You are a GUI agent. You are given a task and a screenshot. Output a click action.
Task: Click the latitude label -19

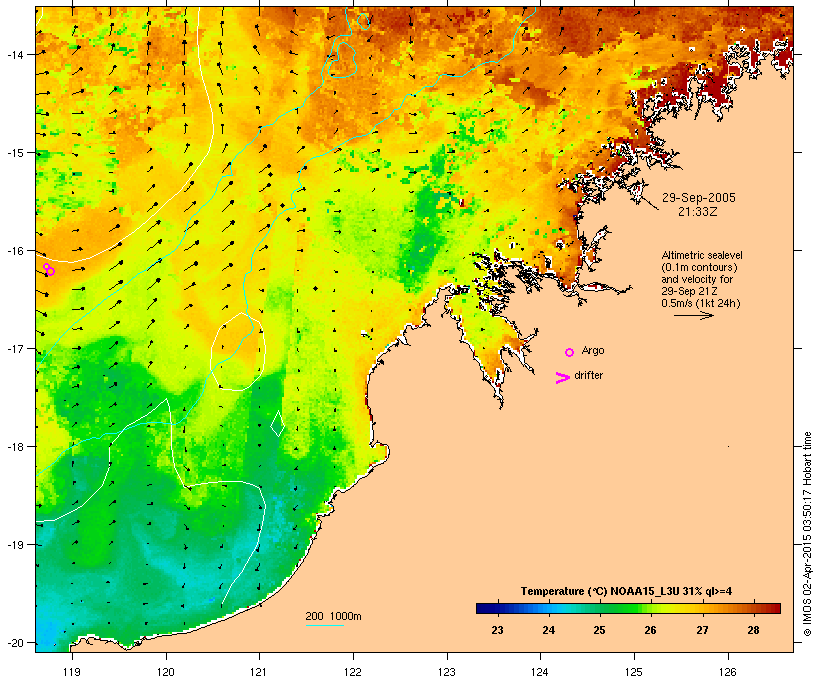(15, 545)
